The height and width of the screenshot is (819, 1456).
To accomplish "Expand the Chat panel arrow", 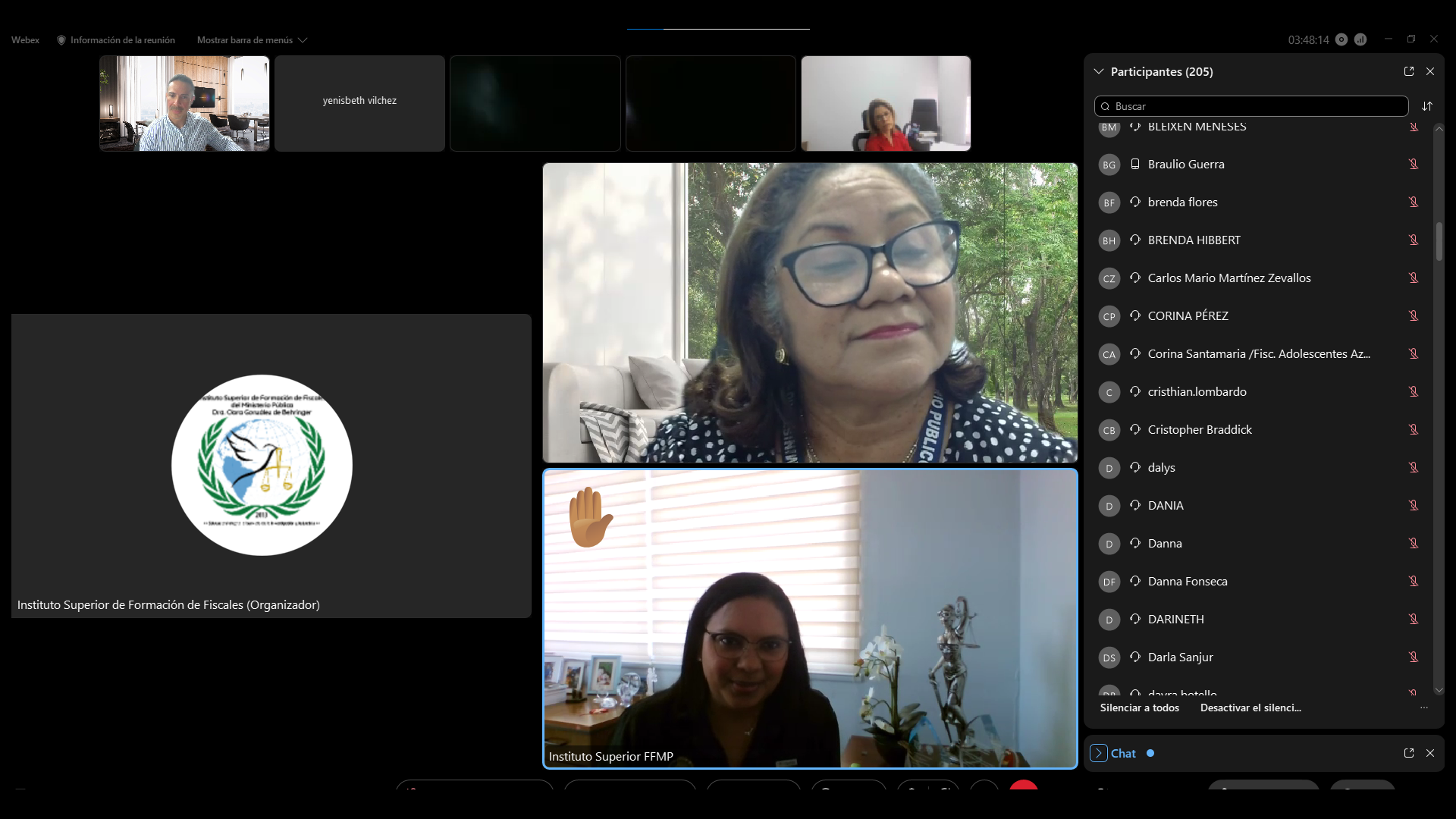I will pyautogui.click(x=1098, y=753).
